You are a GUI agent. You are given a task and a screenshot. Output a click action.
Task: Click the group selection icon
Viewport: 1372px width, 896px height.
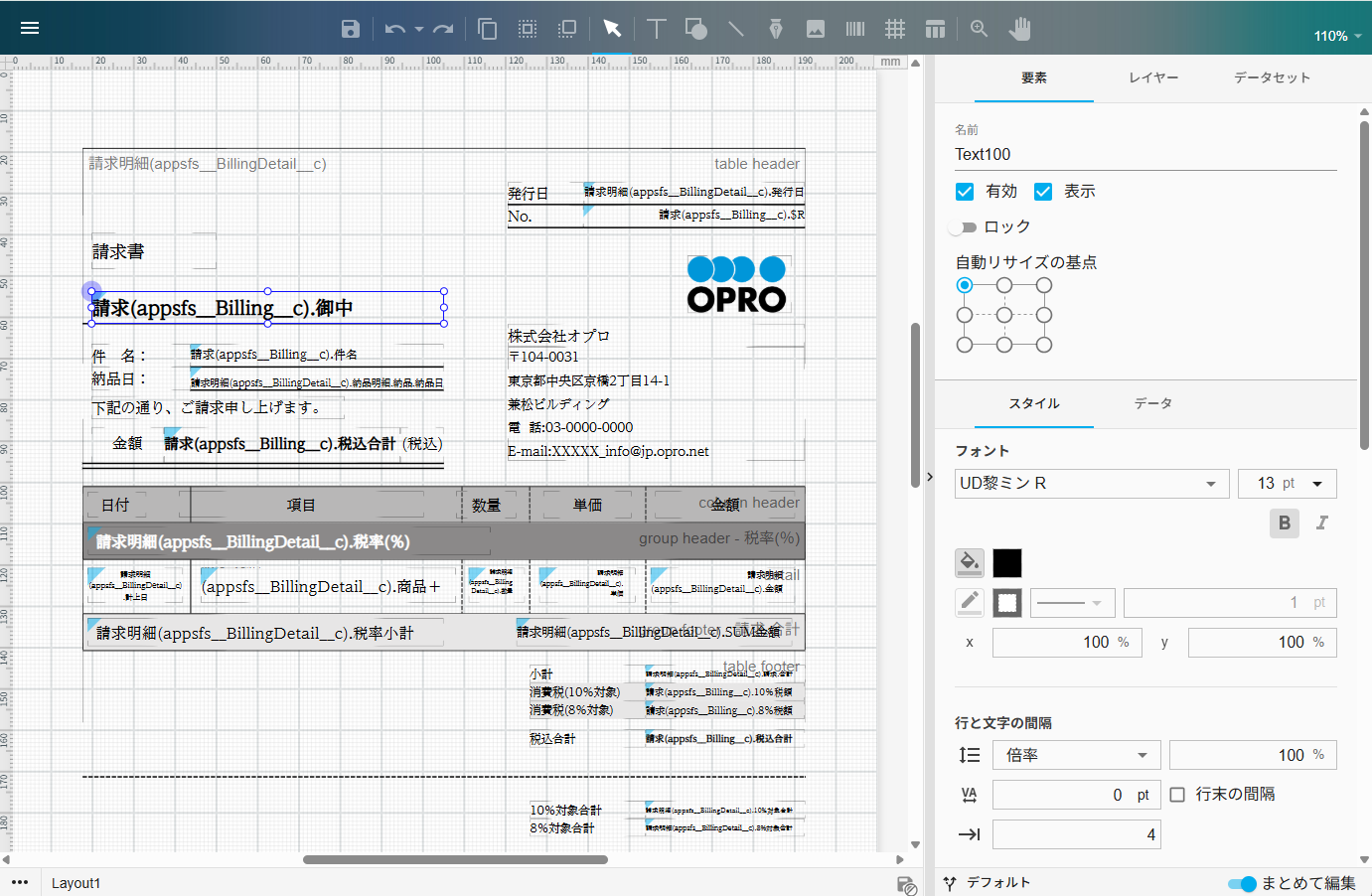528,29
